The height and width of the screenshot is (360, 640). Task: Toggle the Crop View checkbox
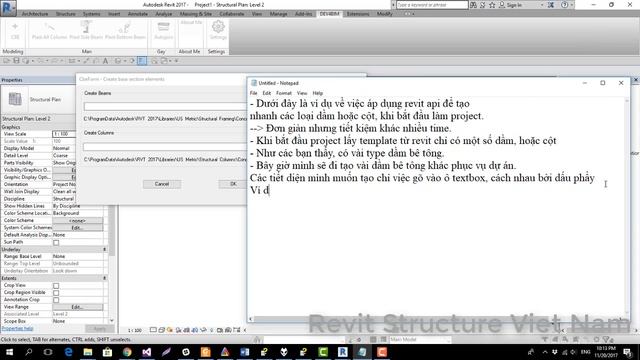coord(56,286)
